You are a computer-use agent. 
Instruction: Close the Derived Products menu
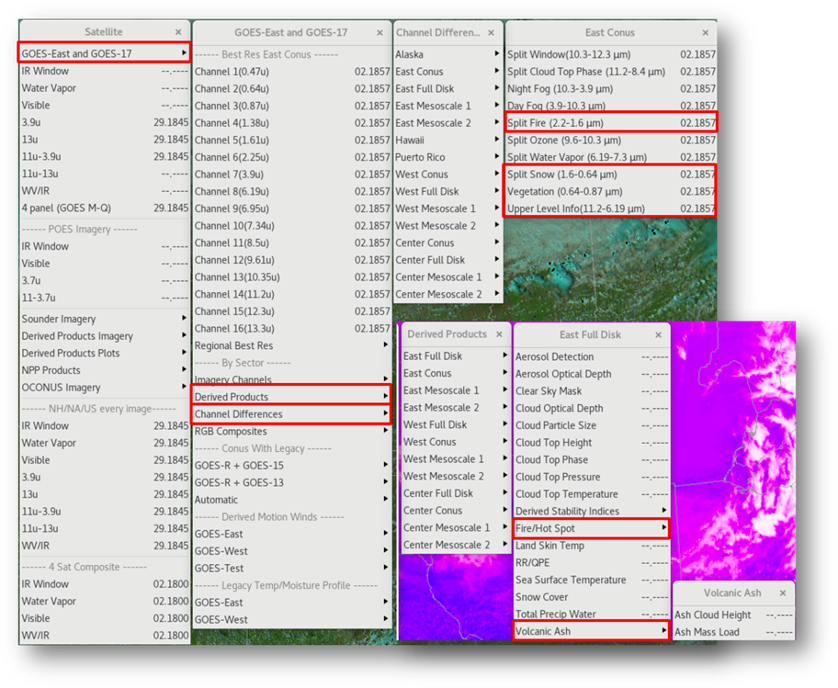[499, 334]
